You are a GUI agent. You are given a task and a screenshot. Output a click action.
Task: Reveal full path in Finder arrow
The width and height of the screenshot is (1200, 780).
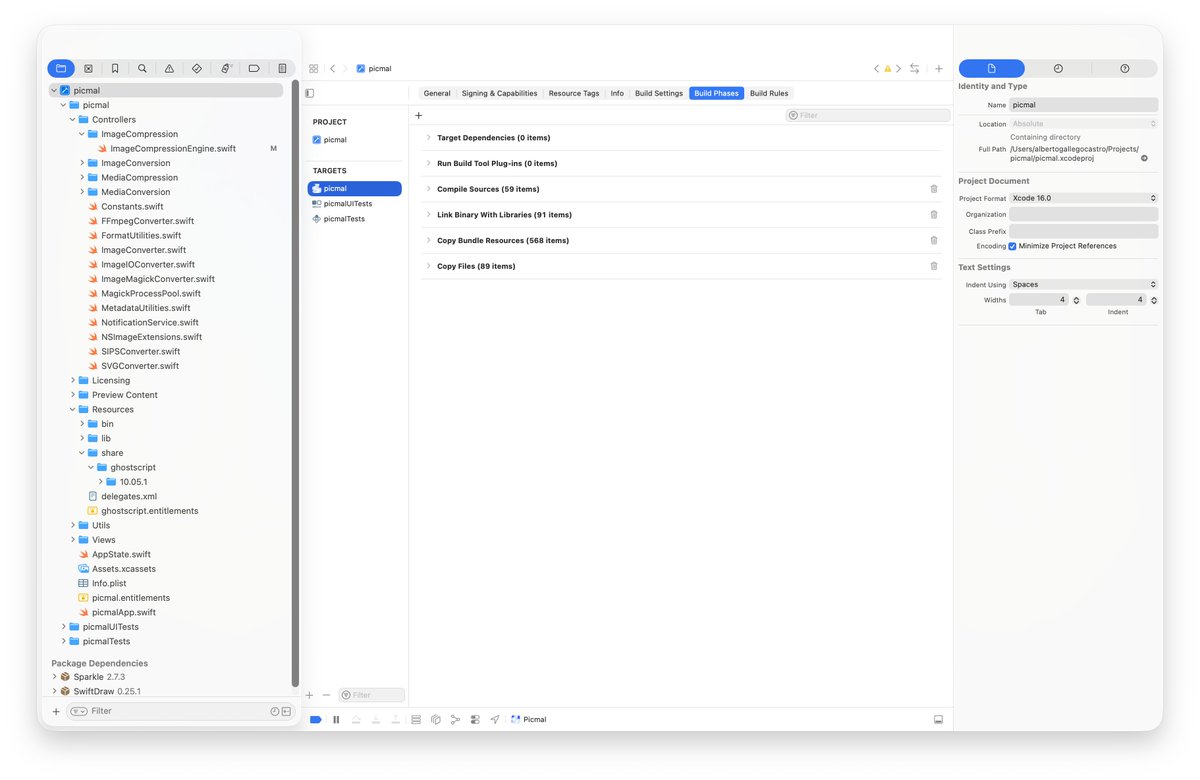[1144, 158]
